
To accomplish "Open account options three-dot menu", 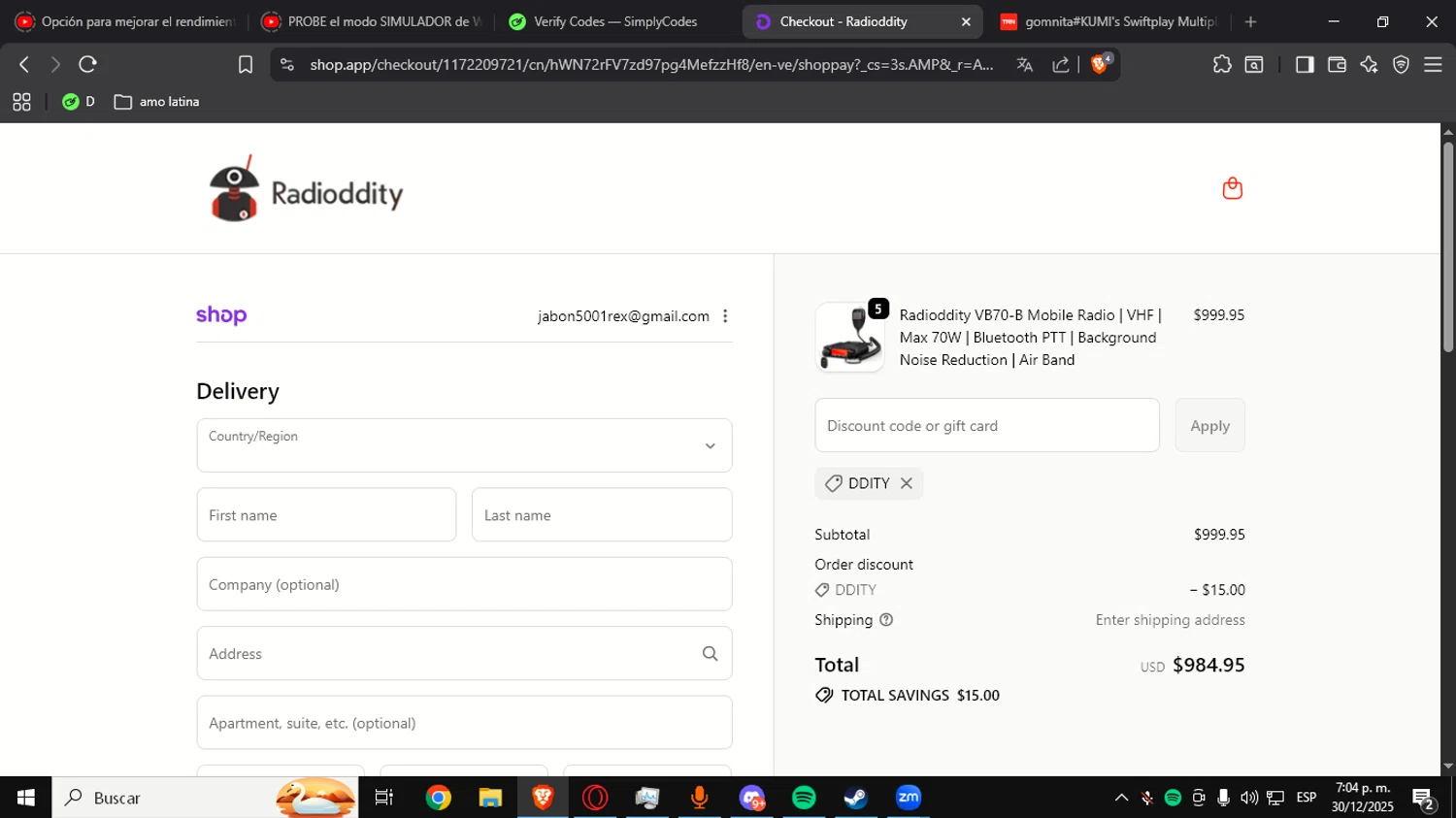I will point(725,316).
